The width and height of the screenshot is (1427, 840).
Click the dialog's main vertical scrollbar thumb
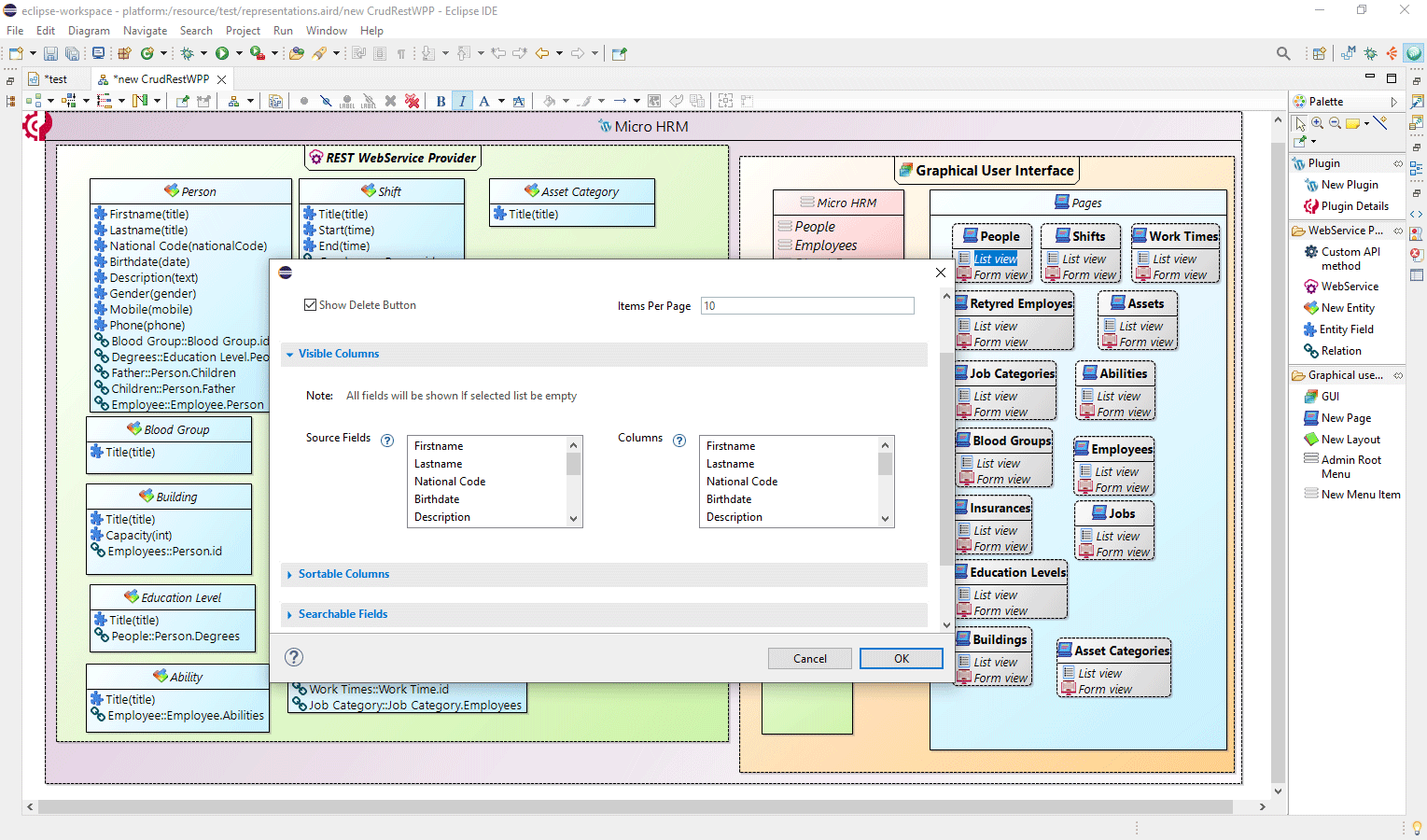point(946,457)
